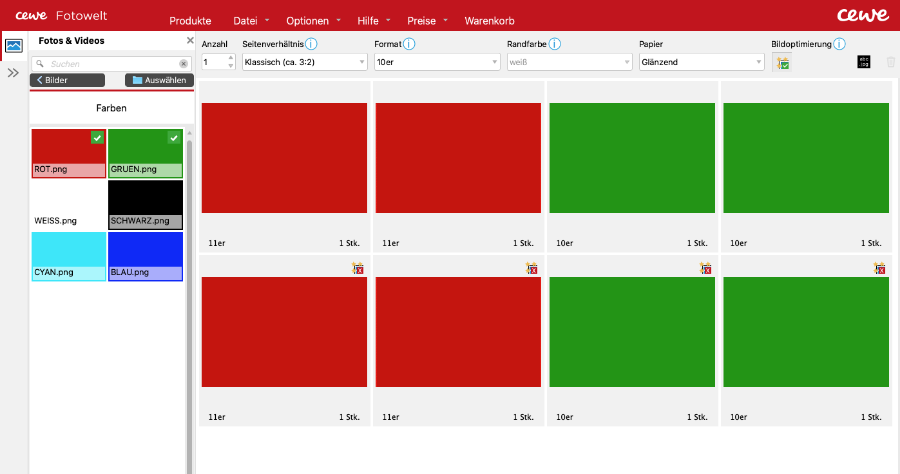Click optimization-off icon on second bottom-row red print
Image resolution: width=900 pixels, height=474 pixels.
[532, 268]
